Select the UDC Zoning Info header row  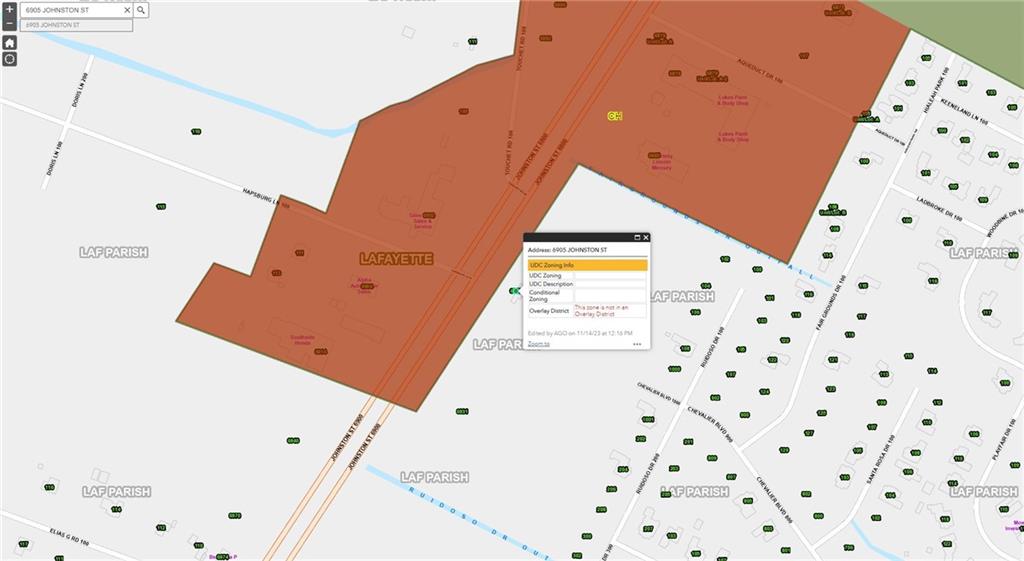[586, 265]
